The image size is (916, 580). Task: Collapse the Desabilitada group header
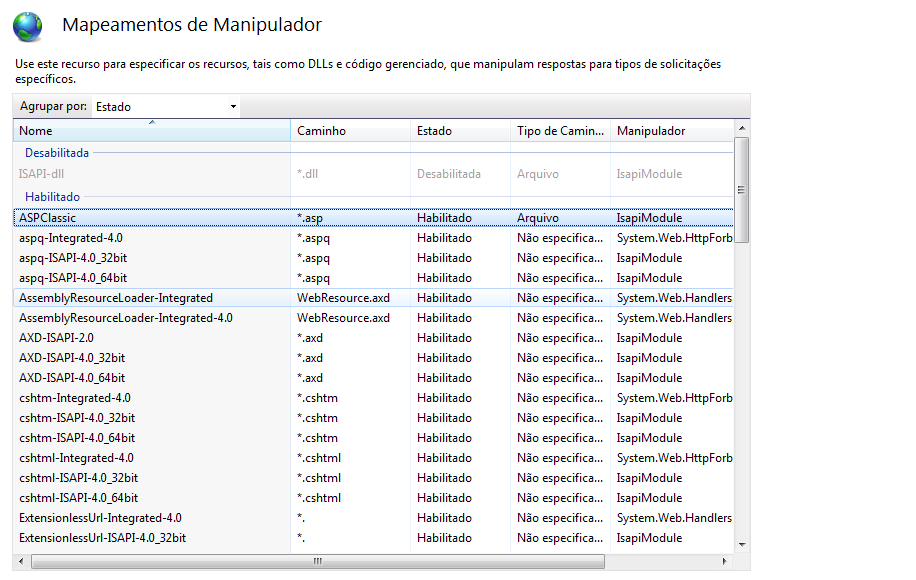coord(57,153)
